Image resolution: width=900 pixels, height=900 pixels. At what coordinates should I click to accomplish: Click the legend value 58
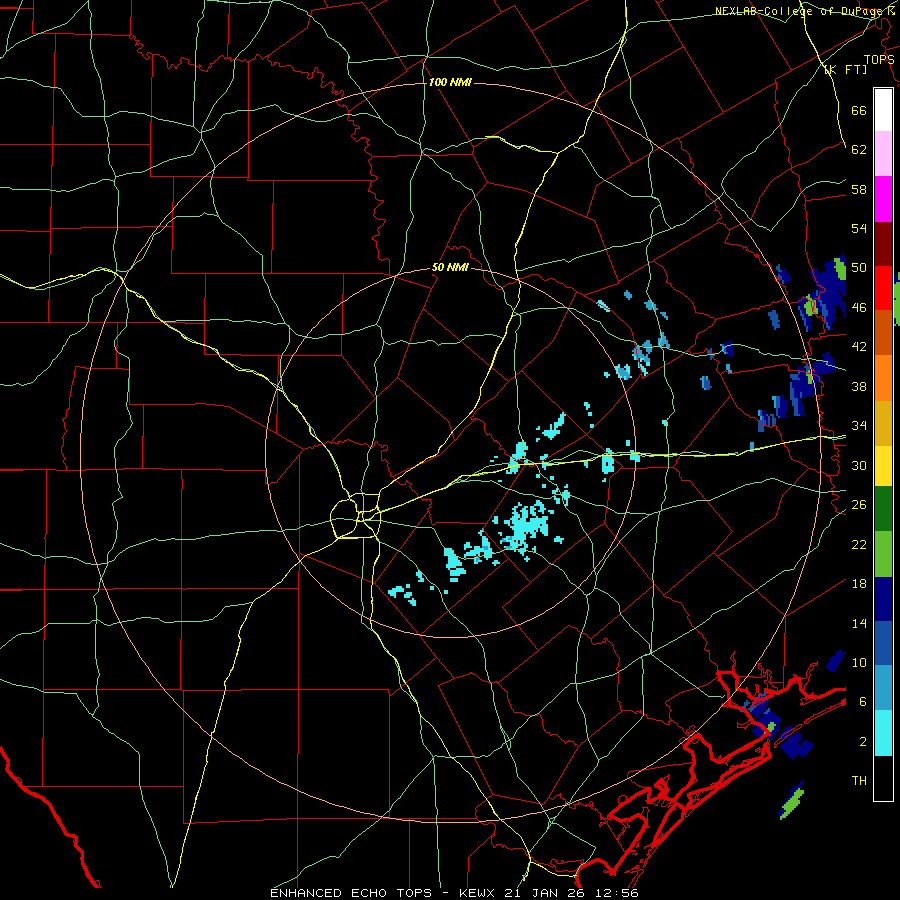859,189
